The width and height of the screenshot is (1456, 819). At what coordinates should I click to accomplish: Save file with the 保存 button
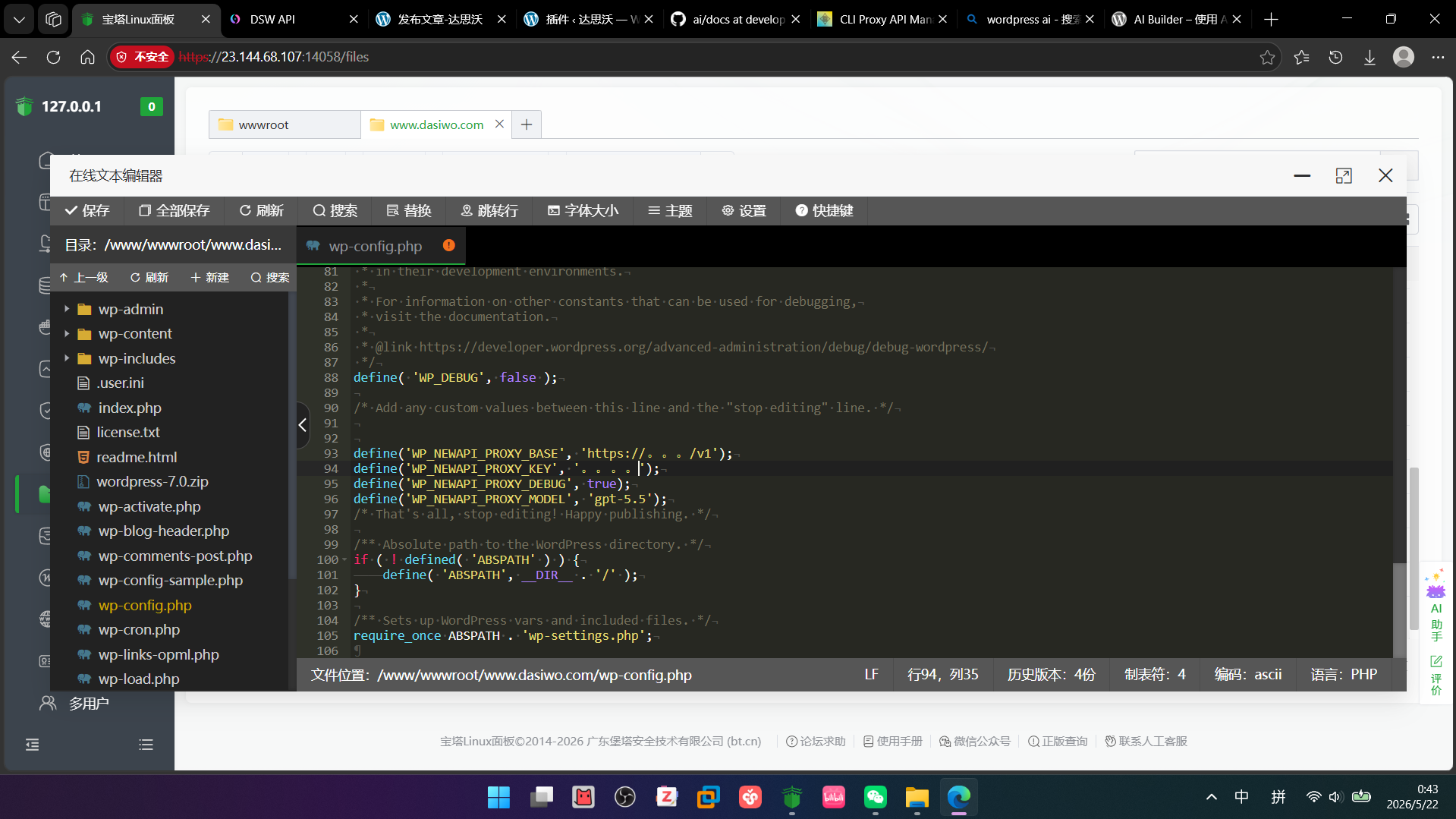coord(87,210)
